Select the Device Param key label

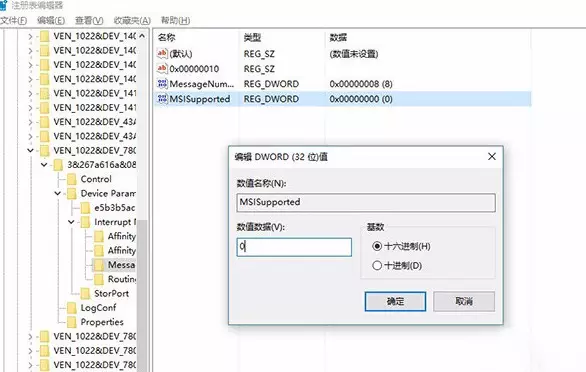click(x=108, y=193)
